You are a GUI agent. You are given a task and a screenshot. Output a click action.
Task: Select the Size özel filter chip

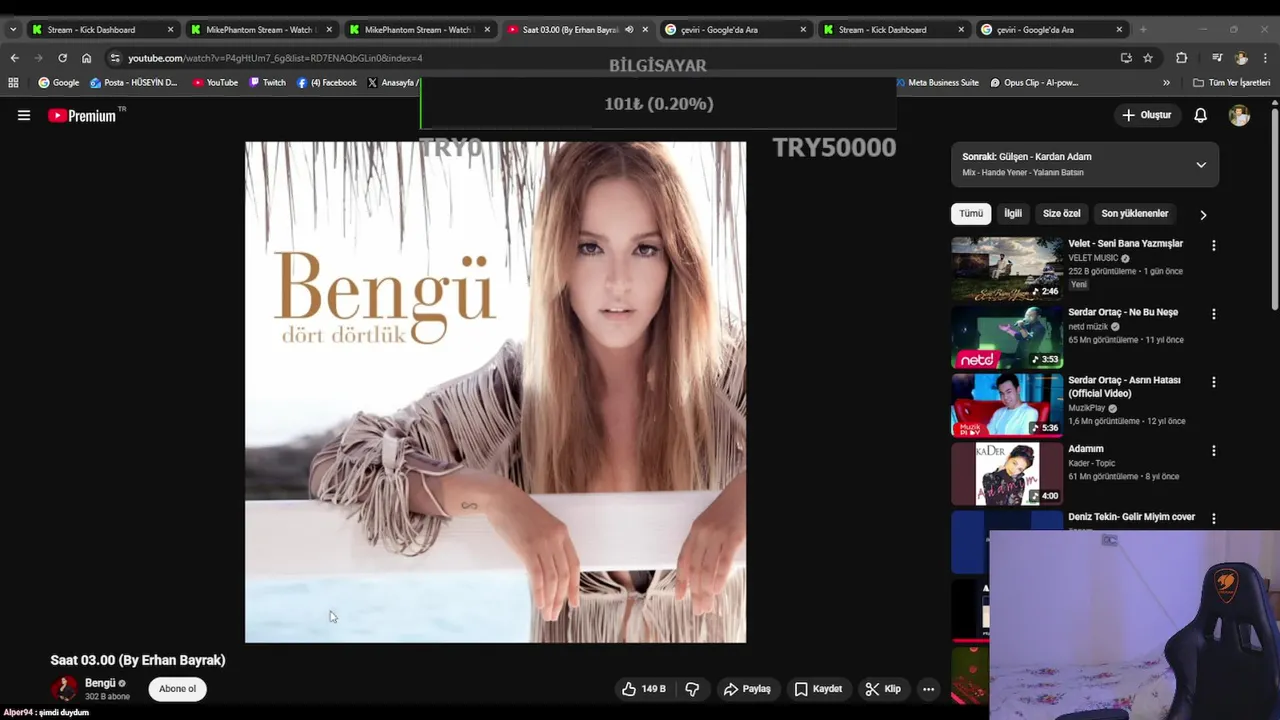(1061, 213)
